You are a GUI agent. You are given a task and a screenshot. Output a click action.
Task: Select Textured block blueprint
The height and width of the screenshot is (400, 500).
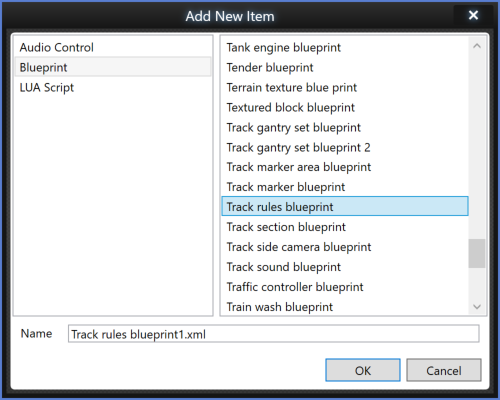tap(345, 107)
